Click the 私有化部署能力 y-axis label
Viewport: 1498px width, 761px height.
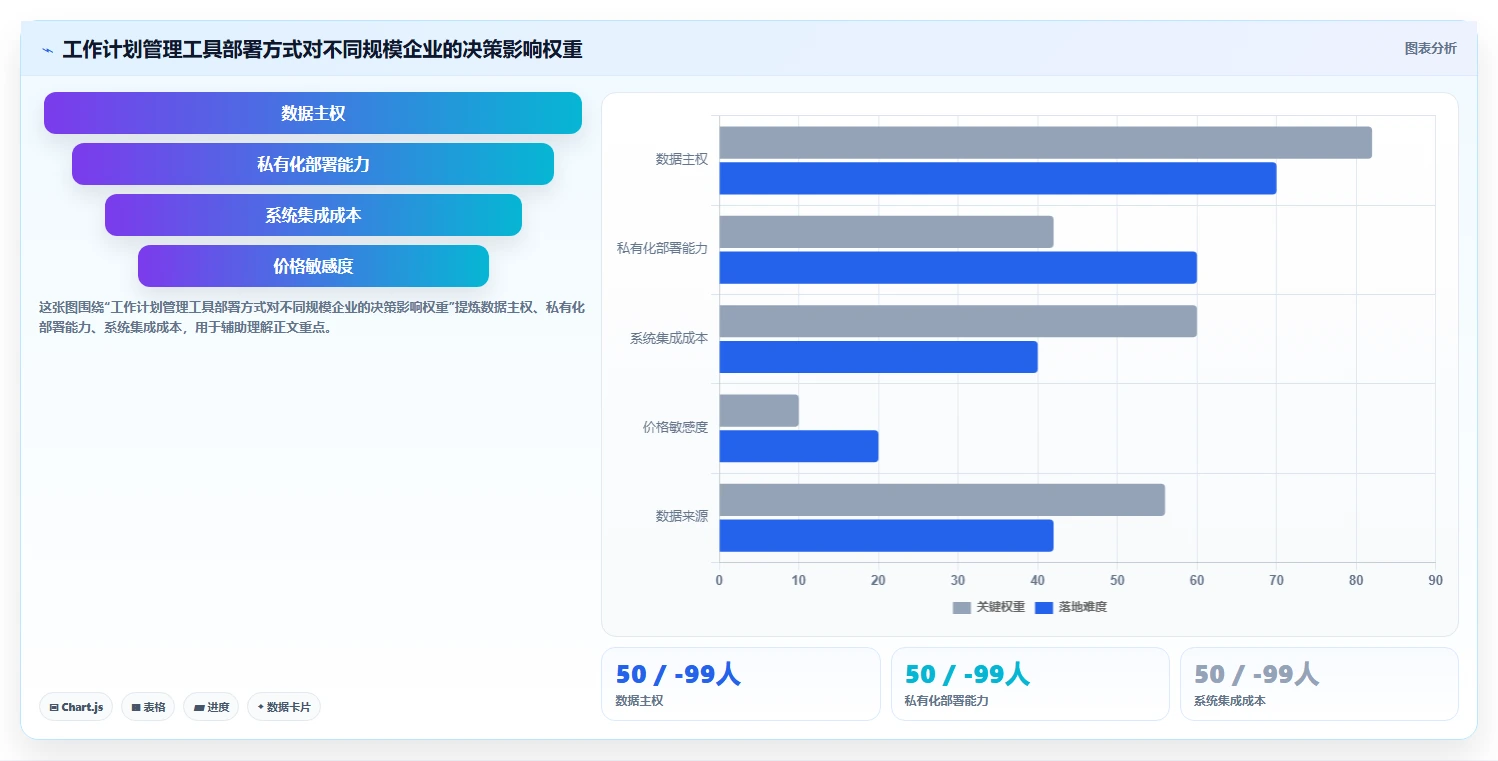[662, 248]
